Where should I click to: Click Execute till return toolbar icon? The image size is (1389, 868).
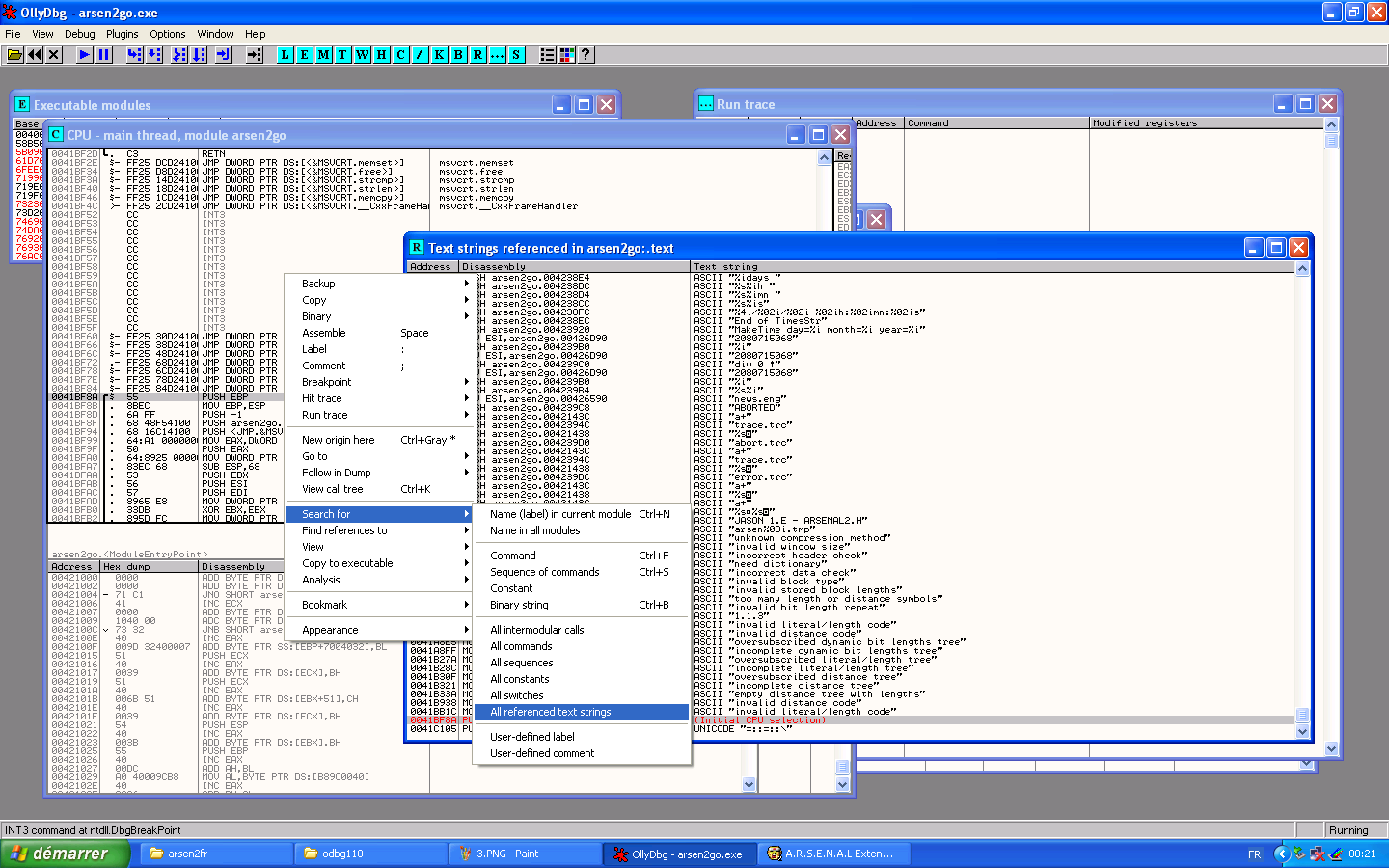[224, 55]
